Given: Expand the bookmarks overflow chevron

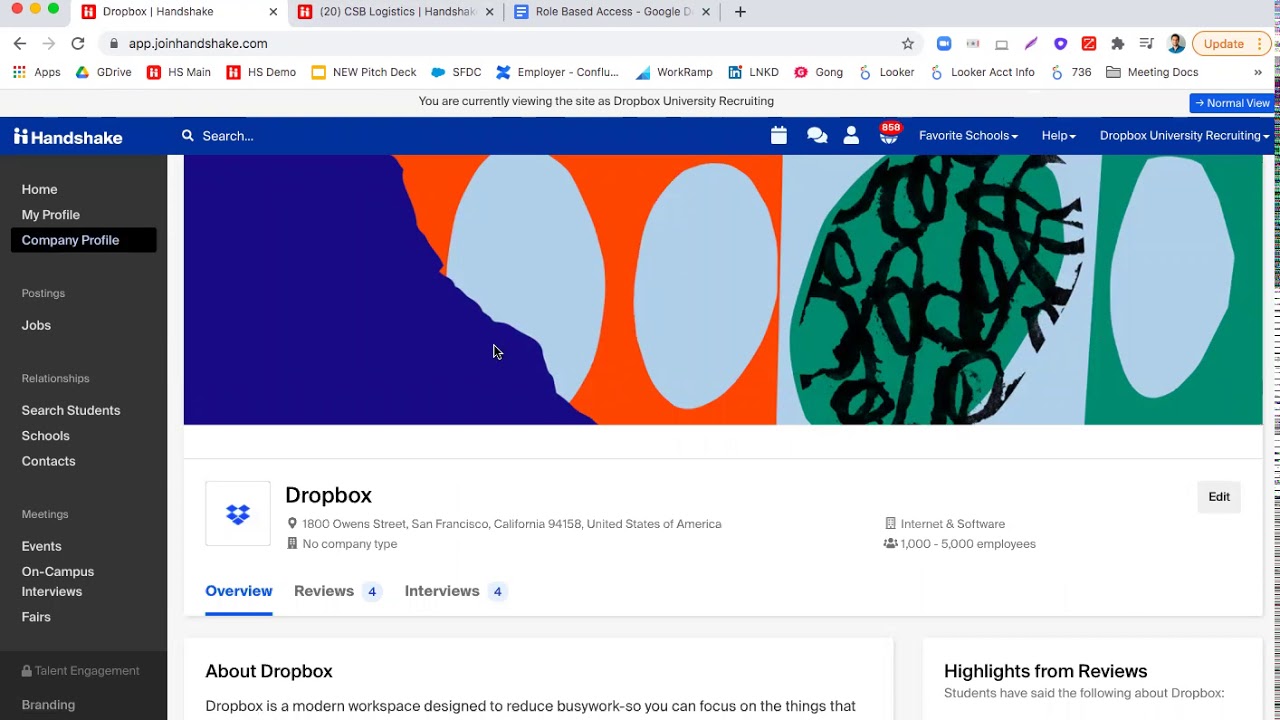Looking at the screenshot, I should 1258,72.
